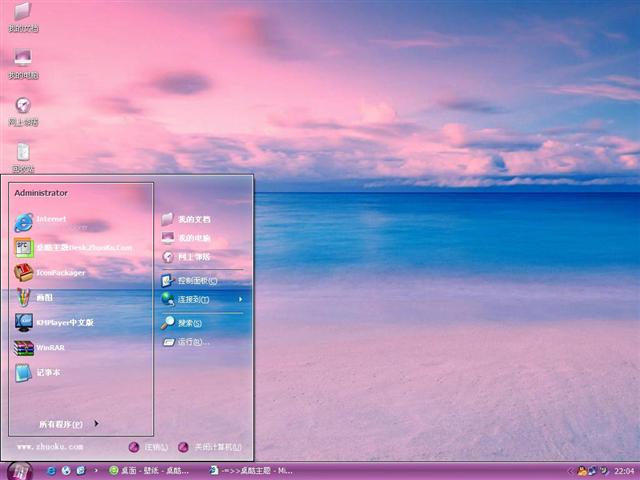
Task: Open 我的文档 in Start menu right pane
Action: click(x=203, y=219)
